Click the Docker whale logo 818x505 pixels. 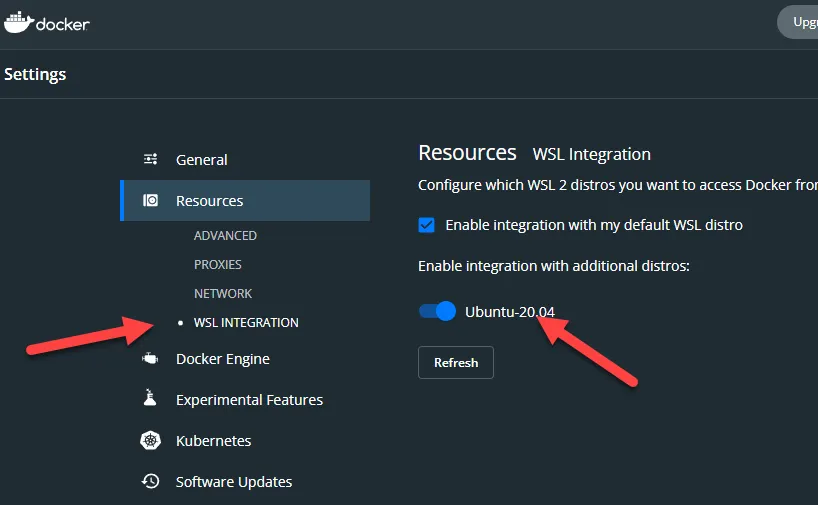[x=18, y=21]
